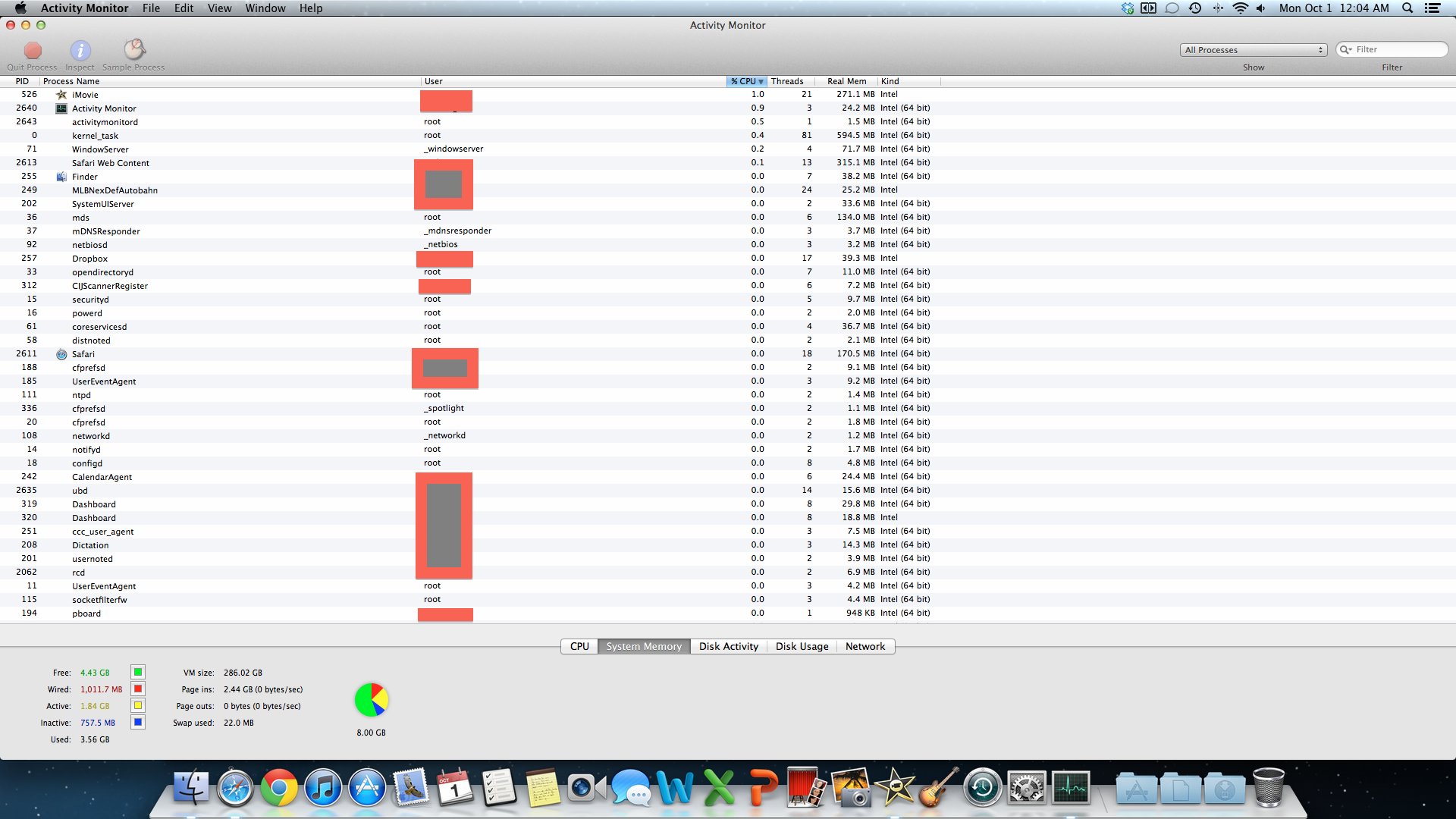Click the green Free memory color swatch

138,673
